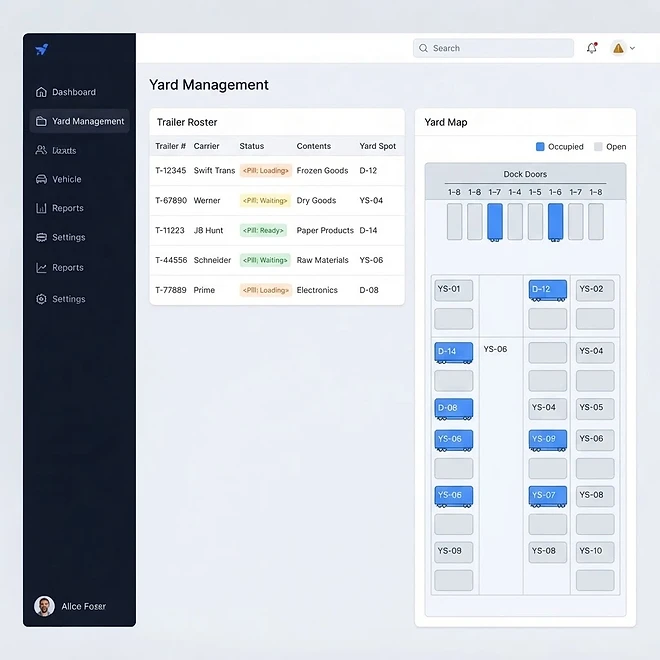
Task: Select occupied trailer D-08 on yard map
Action: click(453, 409)
